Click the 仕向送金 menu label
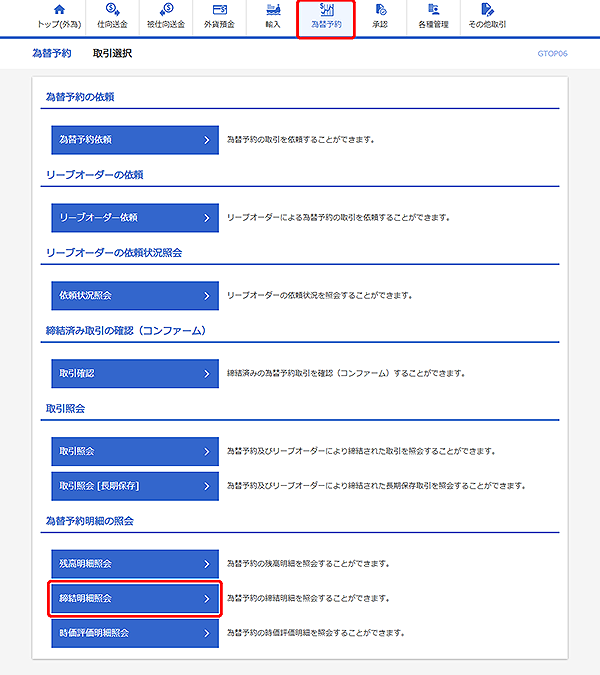The width and height of the screenshot is (600, 675). (x=112, y=25)
